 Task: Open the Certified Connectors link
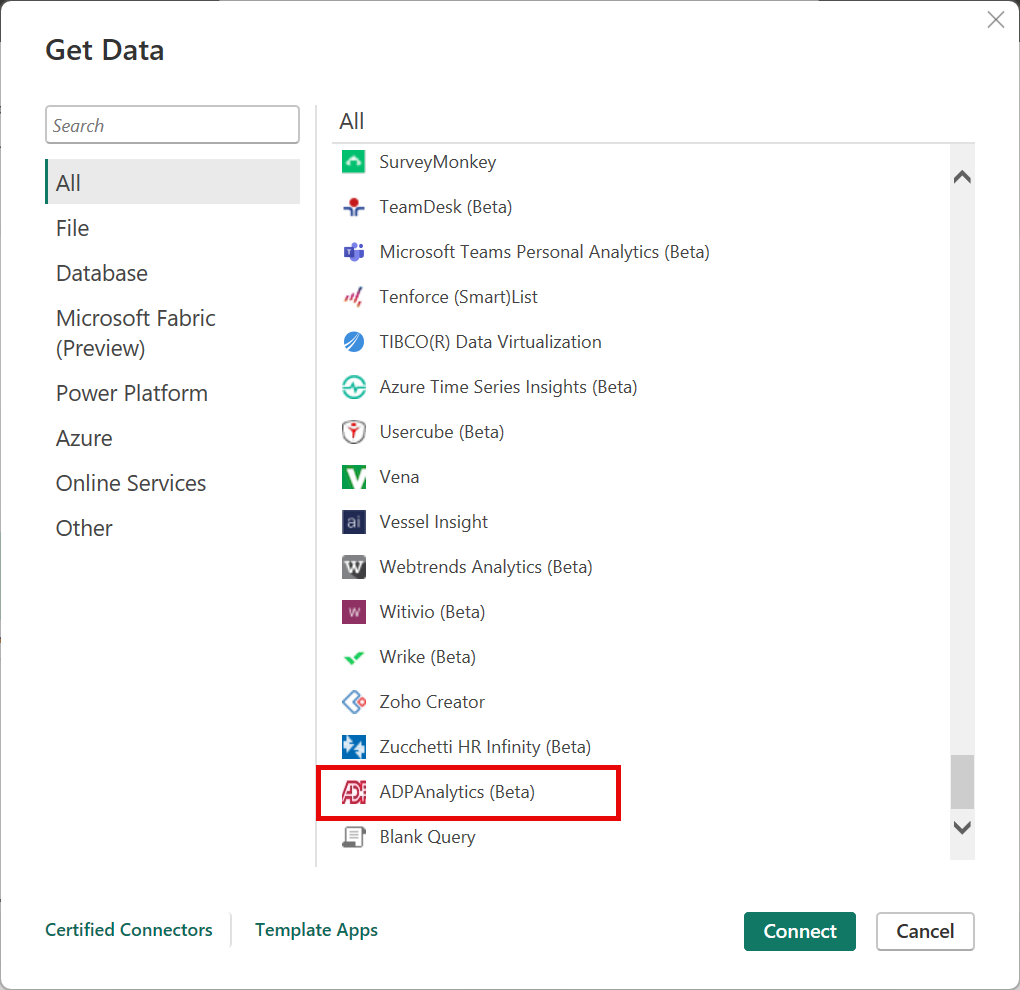click(129, 930)
